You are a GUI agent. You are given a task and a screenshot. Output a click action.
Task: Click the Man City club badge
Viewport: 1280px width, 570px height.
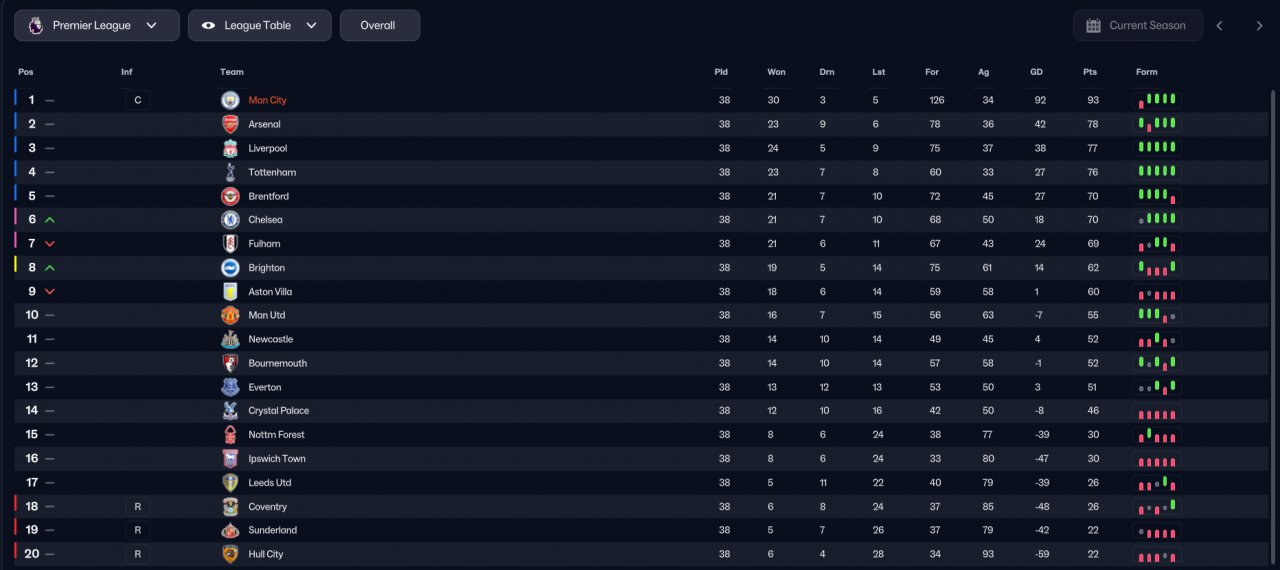coord(230,100)
